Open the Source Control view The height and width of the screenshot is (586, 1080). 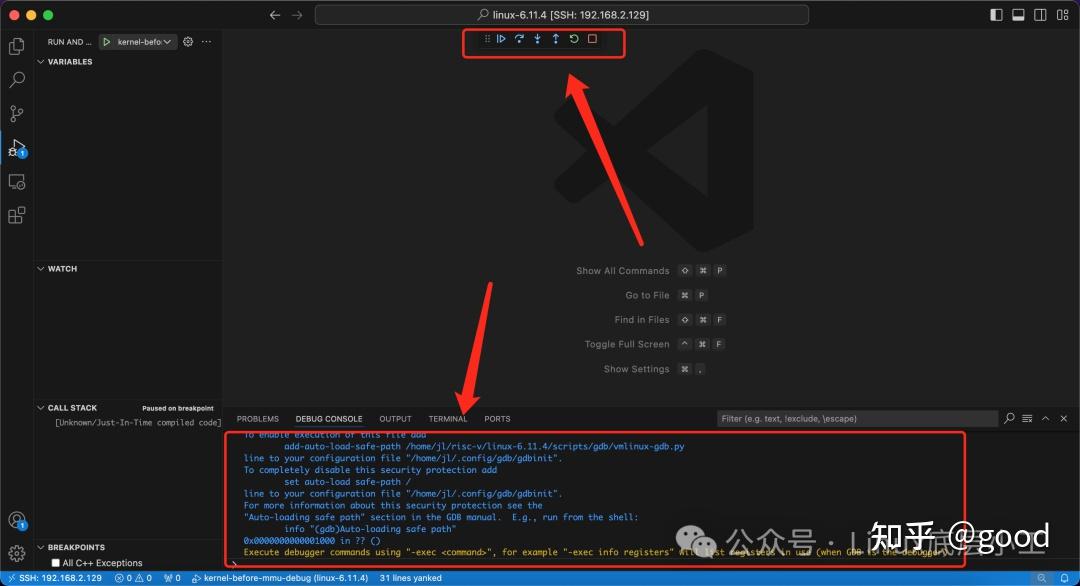coord(16,113)
